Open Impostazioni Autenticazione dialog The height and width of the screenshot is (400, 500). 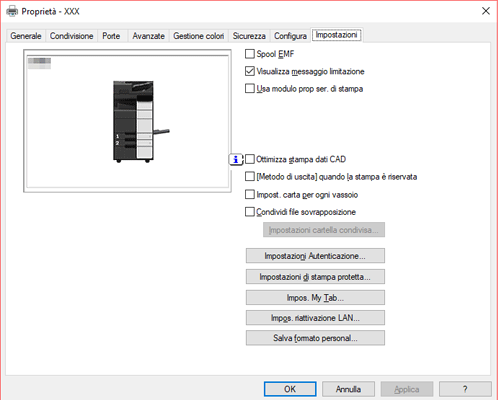pyautogui.click(x=315, y=256)
